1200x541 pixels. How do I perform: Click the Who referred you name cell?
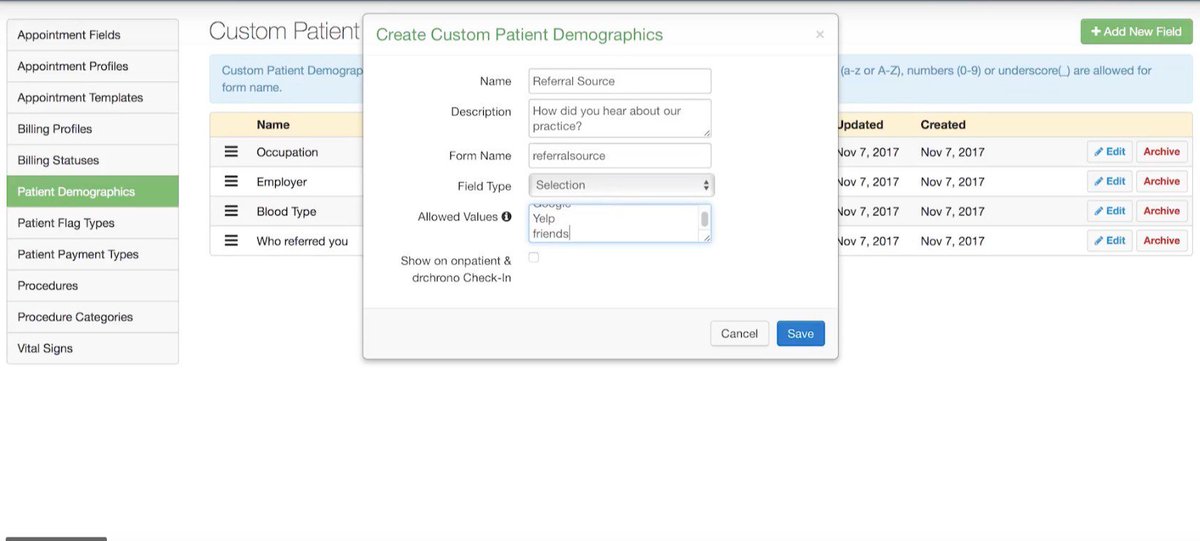point(302,241)
